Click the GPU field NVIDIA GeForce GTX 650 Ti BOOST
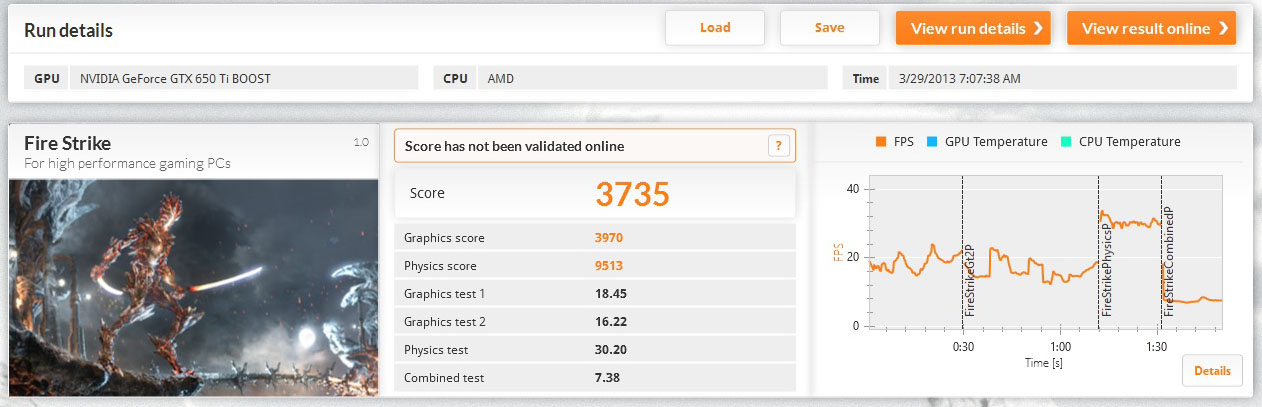1262x407 pixels. (x=244, y=78)
